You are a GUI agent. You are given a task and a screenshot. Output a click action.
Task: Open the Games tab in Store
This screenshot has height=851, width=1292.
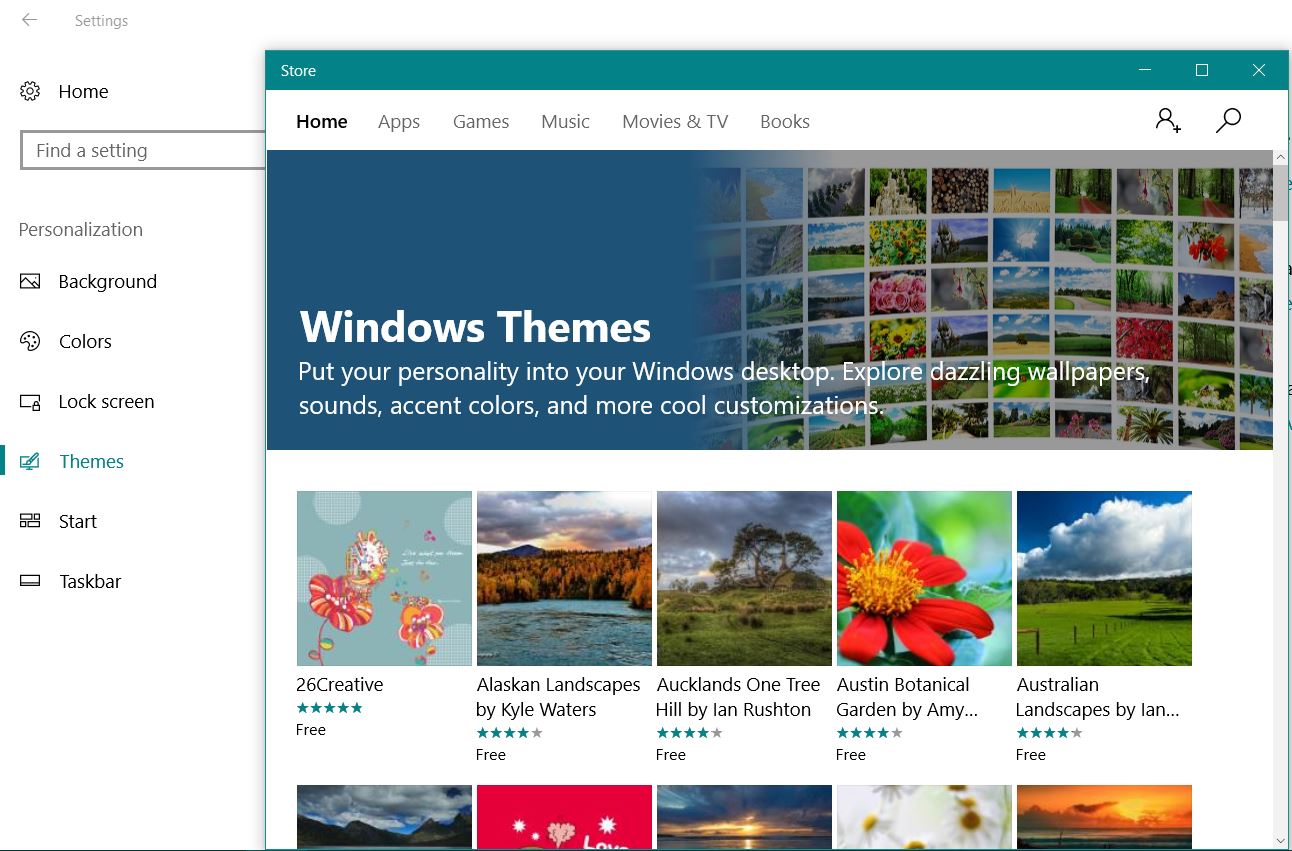pyautogui.click(x=481, y=122)
